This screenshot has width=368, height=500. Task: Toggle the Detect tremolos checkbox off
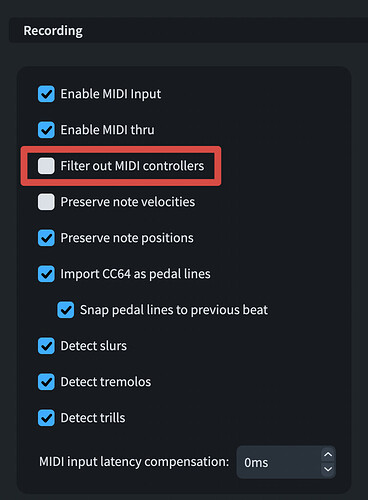tap(46, 382)
